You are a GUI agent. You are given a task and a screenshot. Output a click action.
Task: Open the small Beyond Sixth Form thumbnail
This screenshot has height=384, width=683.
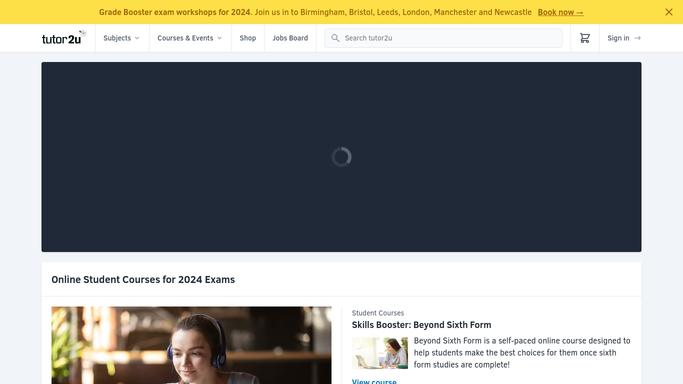click(x=379, y=353)
